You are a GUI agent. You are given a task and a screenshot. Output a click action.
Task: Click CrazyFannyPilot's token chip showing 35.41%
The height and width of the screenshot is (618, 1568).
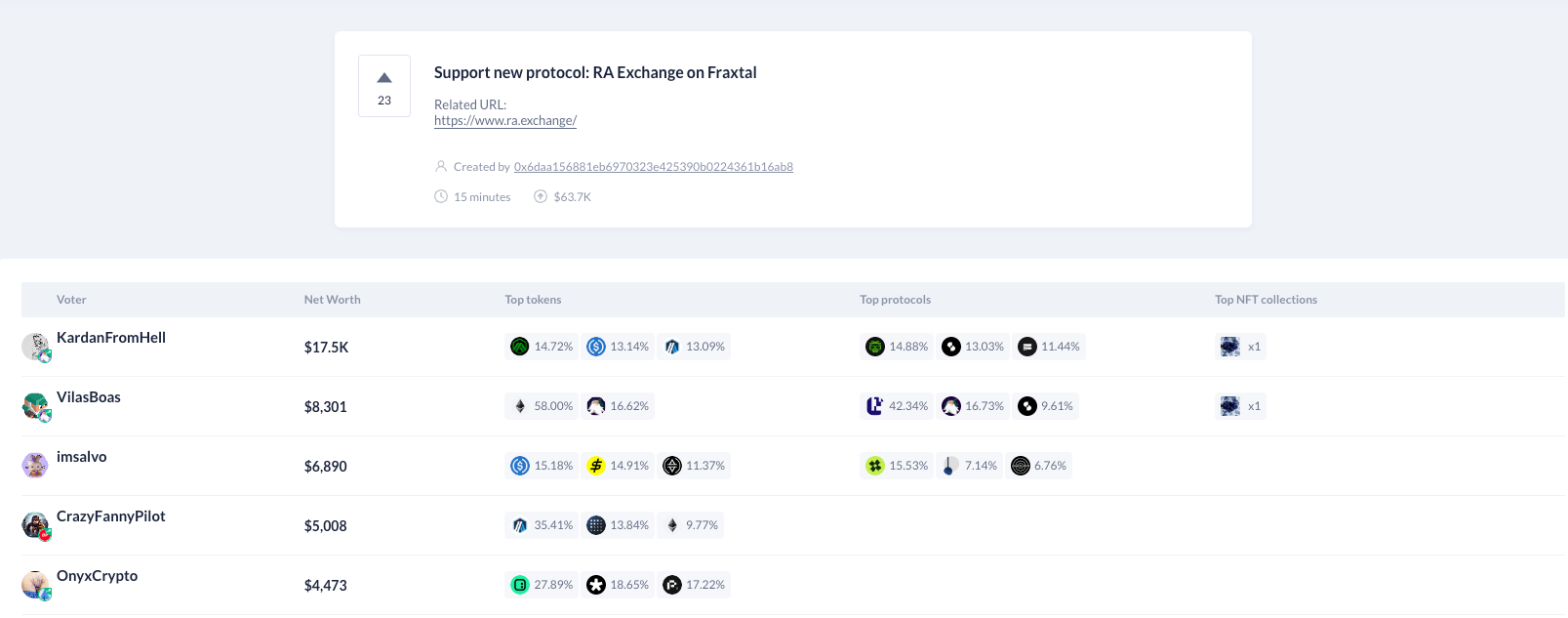(542, 525)
